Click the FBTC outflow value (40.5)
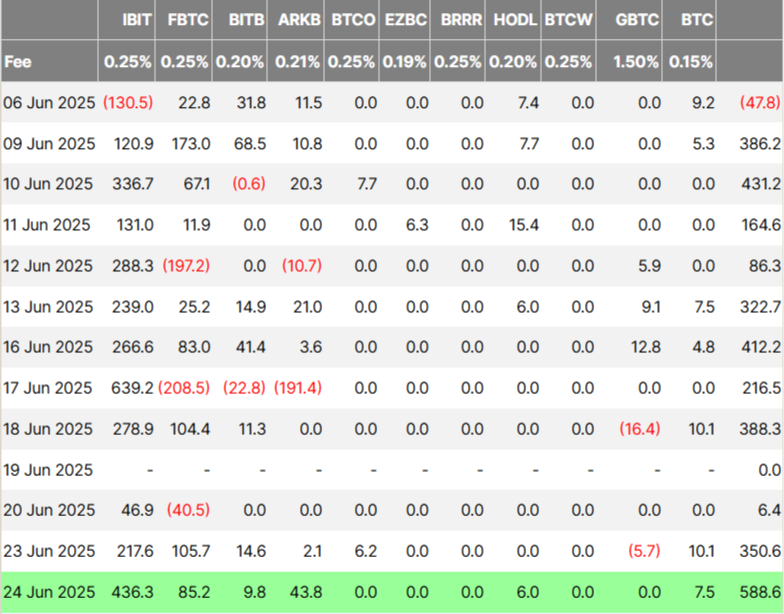The image size is (784, 614). [188, 510]
